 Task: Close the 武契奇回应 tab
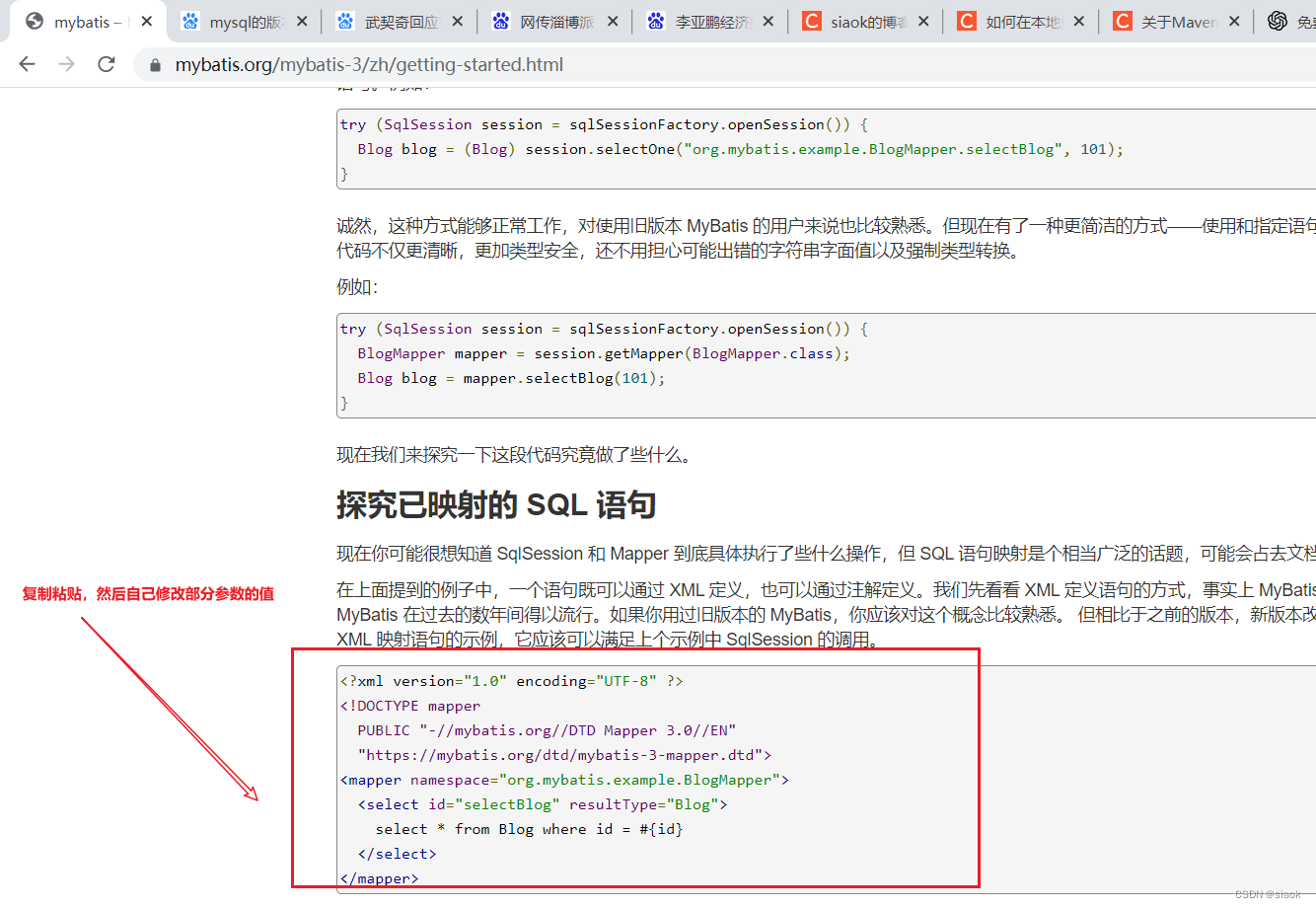tap(457, 21)
